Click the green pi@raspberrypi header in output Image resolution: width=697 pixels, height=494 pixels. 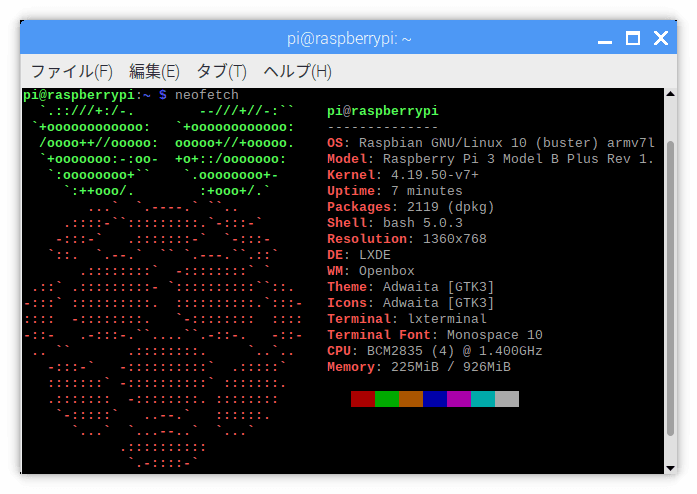pos(383,111)
